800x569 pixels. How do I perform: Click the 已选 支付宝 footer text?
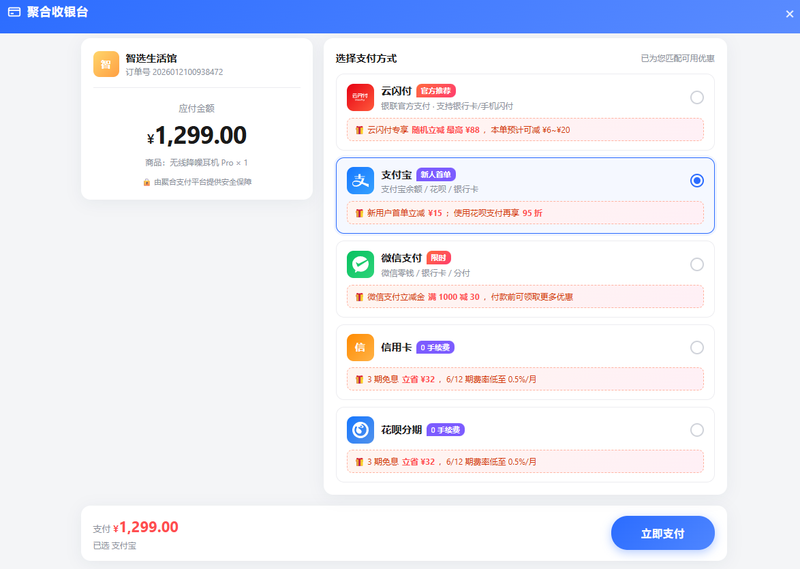pyautogui.click(x=114, y=546)
